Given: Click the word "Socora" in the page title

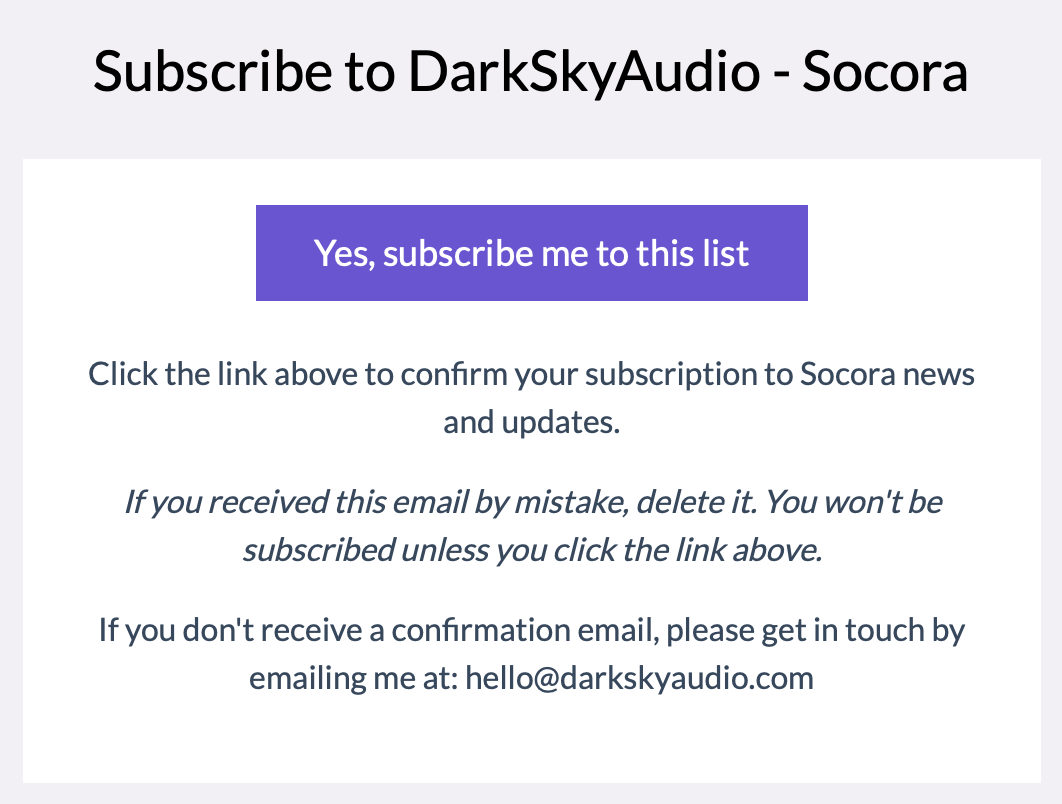Looking at the screenshot, I should [x=885, y=72].
